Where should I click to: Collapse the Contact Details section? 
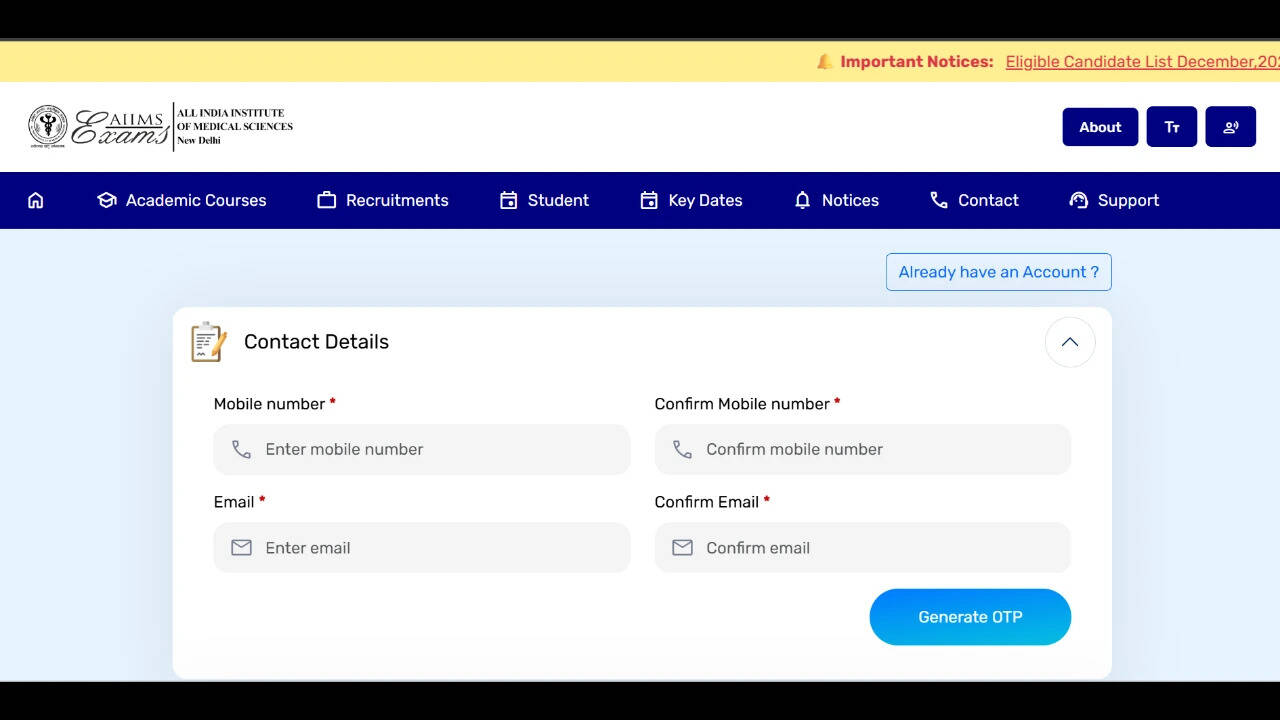[1070, 342]
